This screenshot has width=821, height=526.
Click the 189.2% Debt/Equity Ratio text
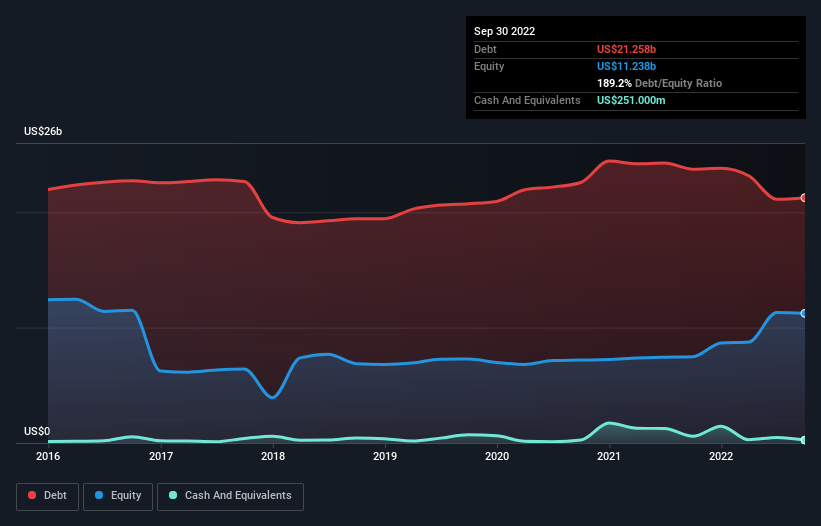coord(659,83)
